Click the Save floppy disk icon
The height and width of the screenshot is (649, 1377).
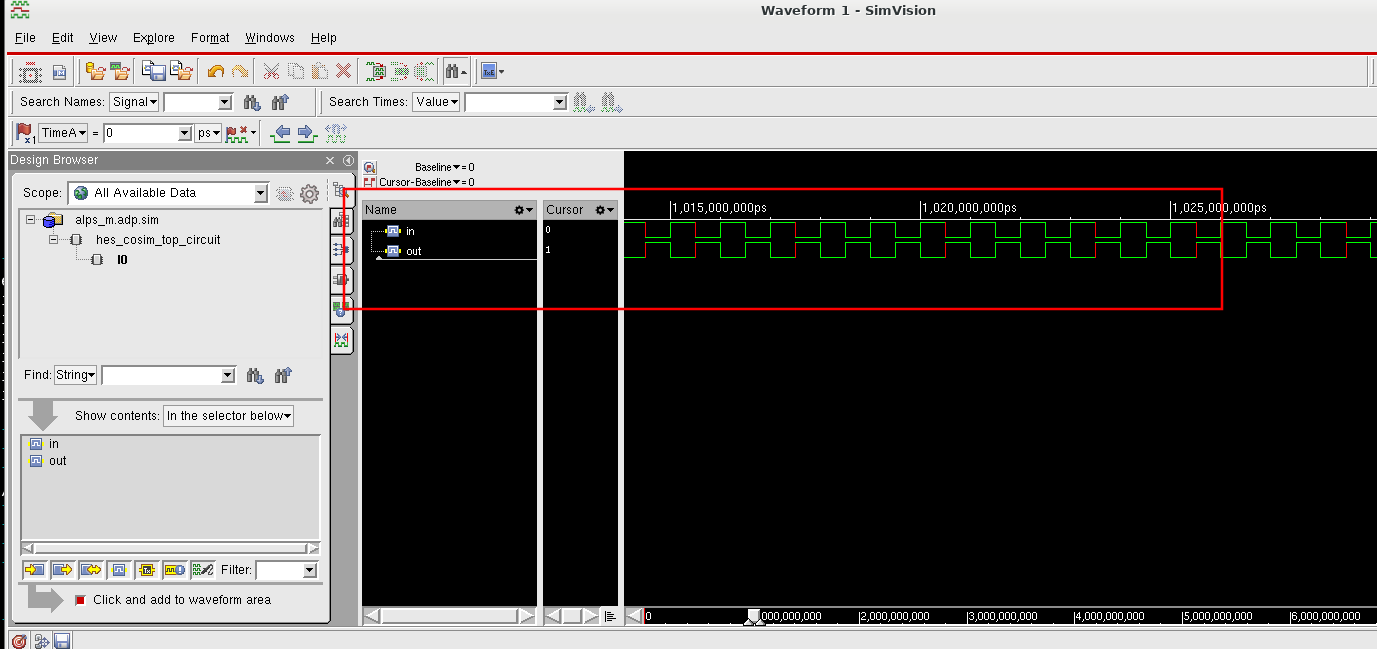(x=153, y=71)
